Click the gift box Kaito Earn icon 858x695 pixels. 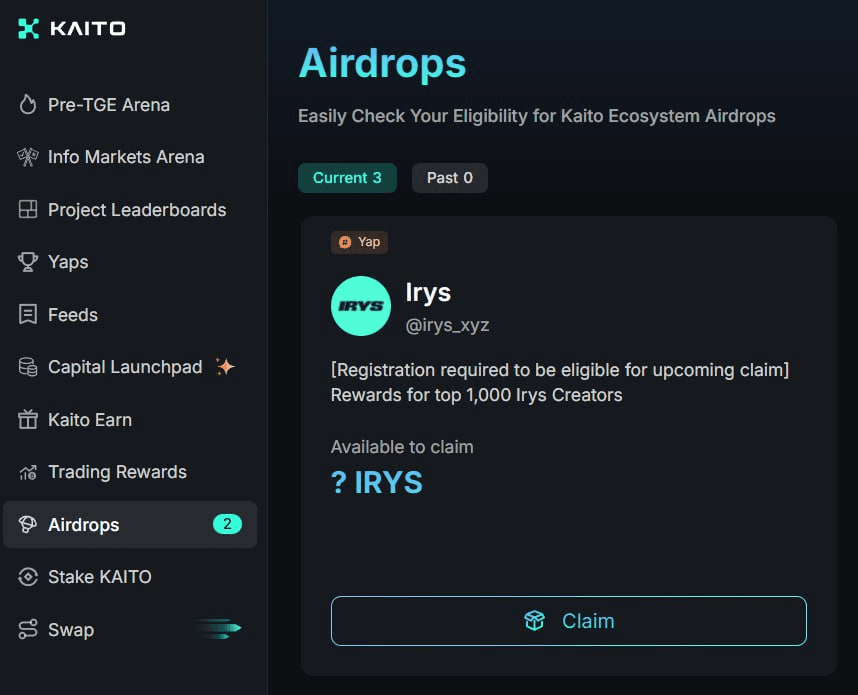point(28,420)
